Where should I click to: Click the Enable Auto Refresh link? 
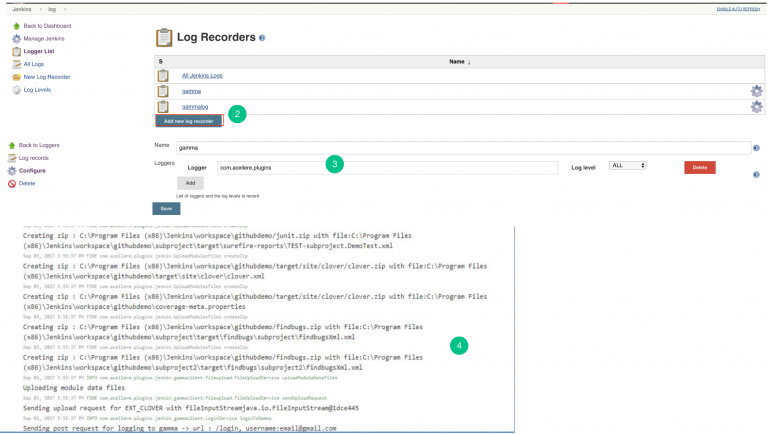coord(738,8)
